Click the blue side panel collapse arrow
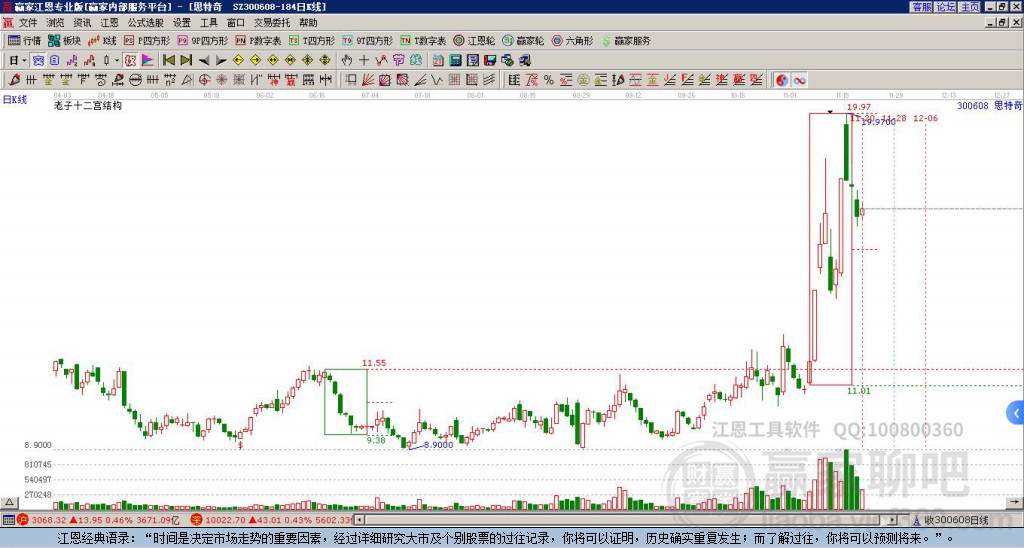 pyautogui.click(x=1016, y=413)
